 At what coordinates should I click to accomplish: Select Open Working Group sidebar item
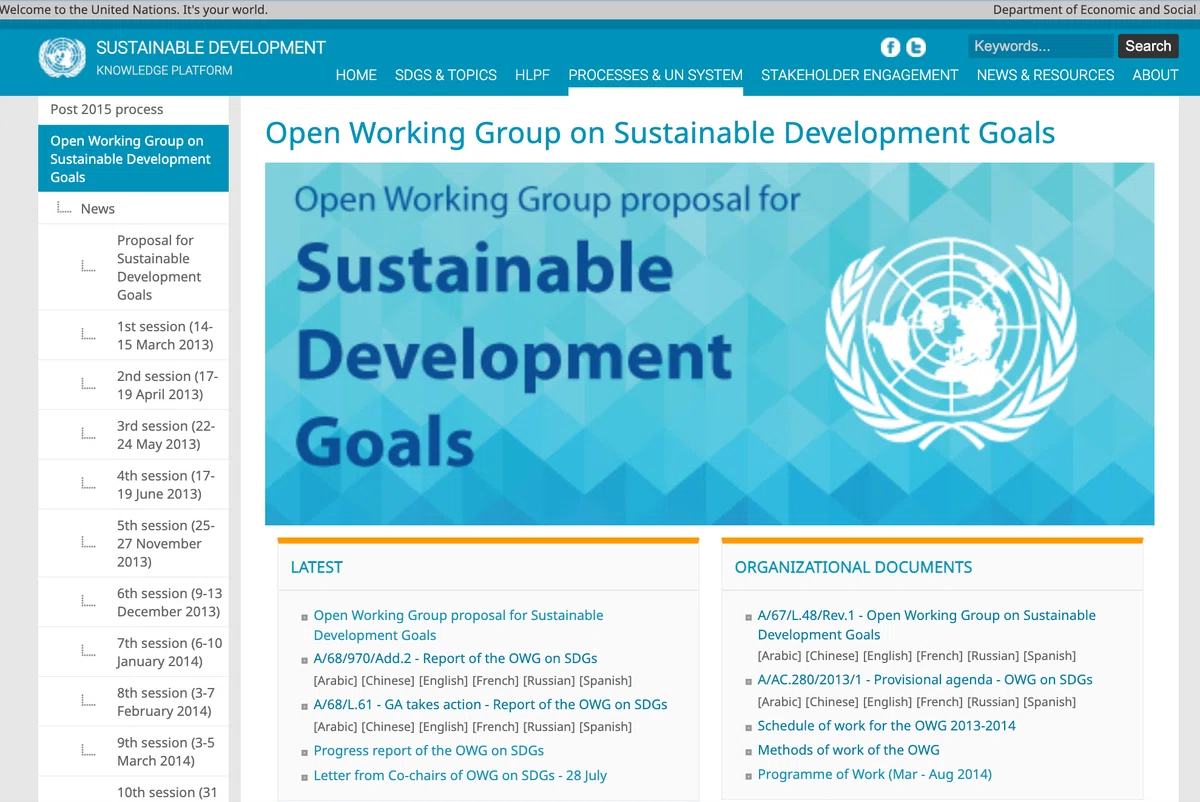[x=133, y=159]
